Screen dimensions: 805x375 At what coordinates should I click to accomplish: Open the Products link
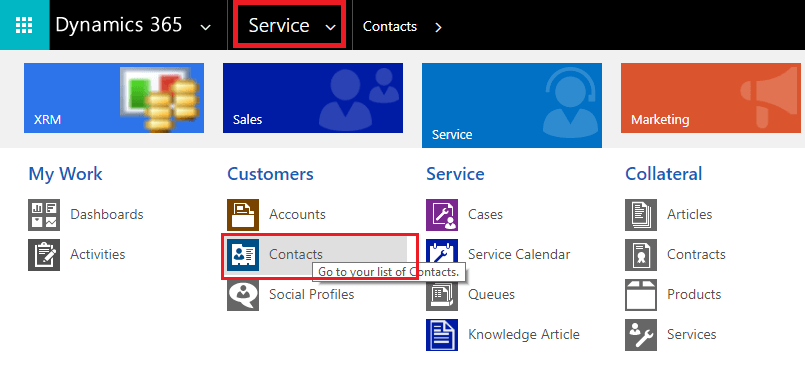[694, 294]
